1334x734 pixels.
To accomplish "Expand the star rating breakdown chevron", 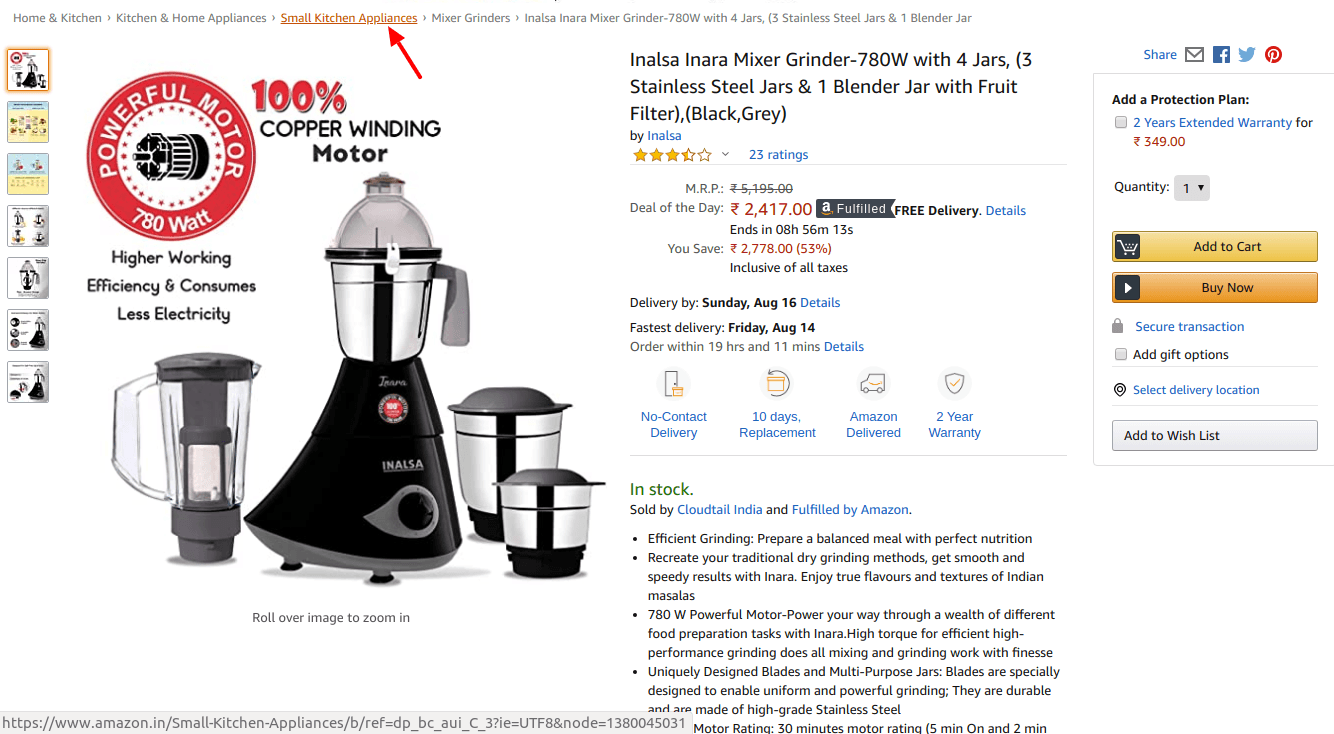I will pos(725,154).
